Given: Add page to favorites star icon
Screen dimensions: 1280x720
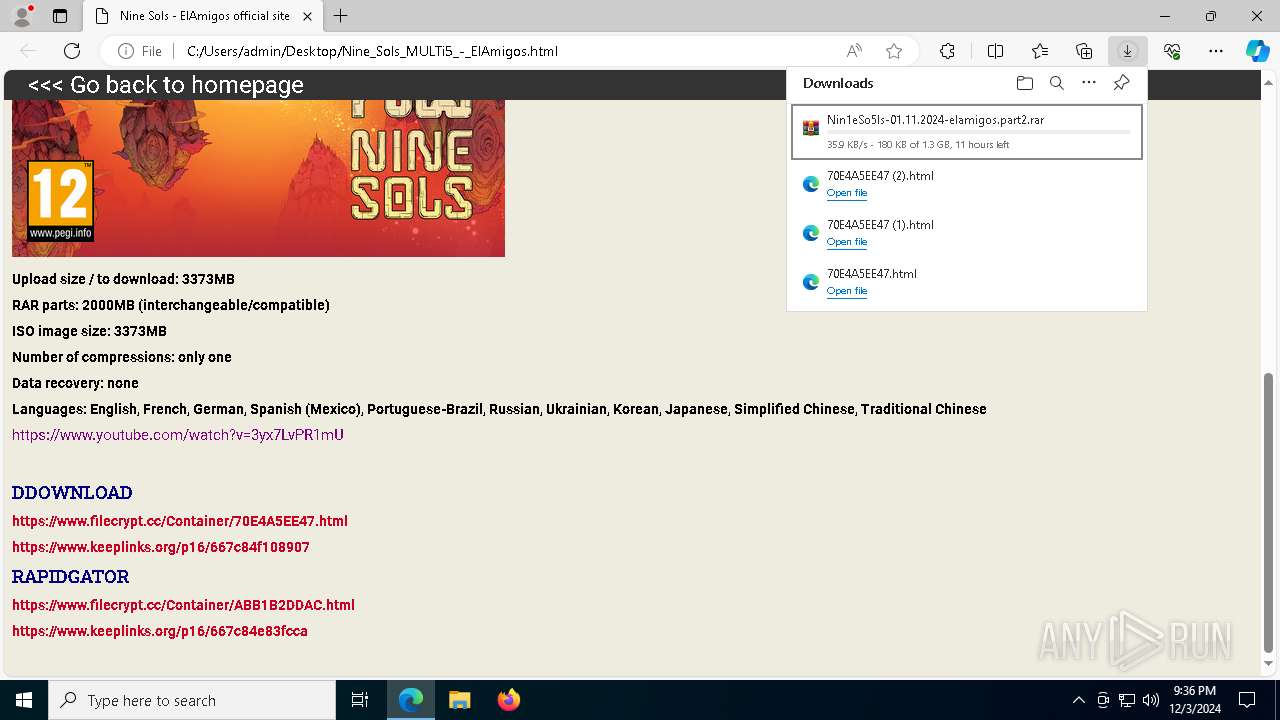Looking at the screenshot, I should click(x=894, y=51).
